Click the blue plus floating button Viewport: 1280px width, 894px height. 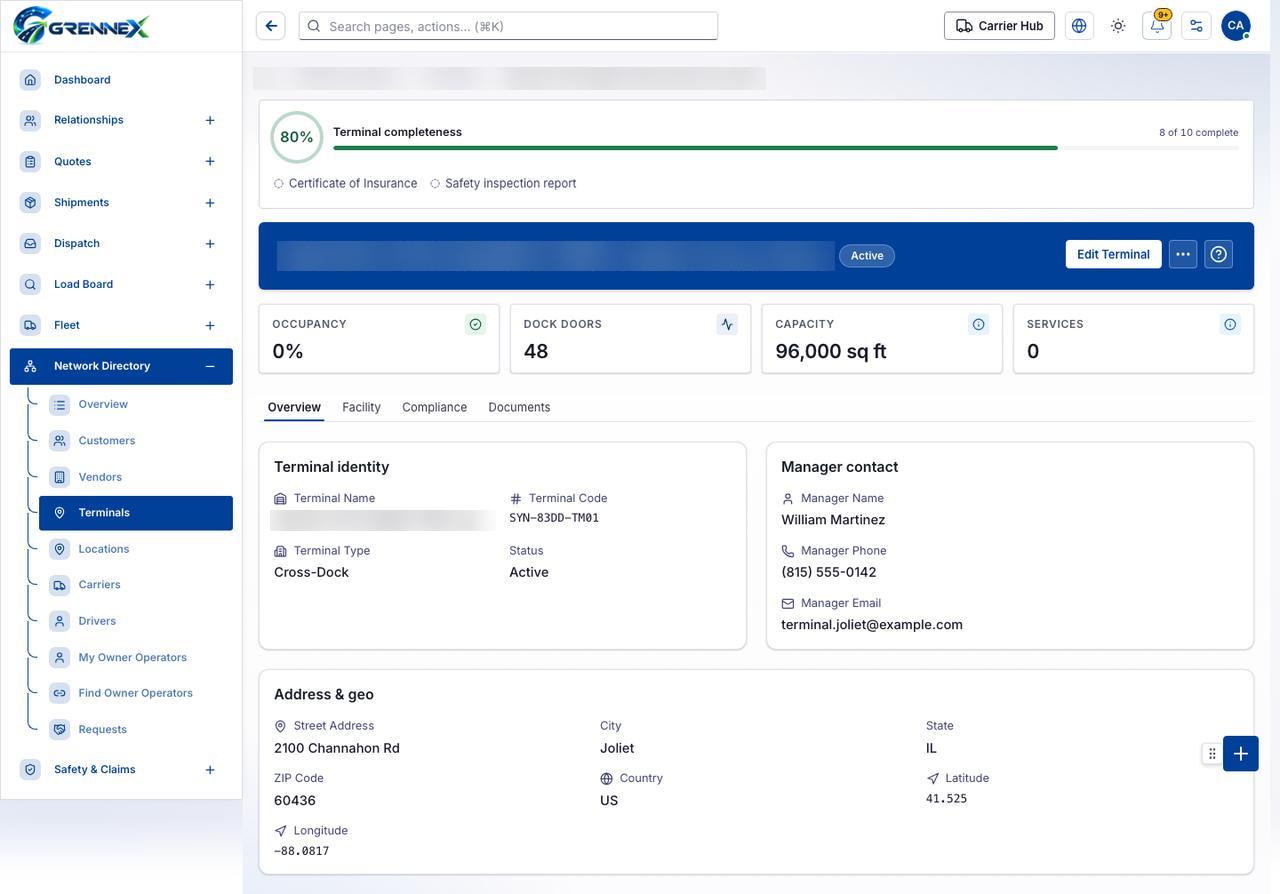pos(1241,754)
